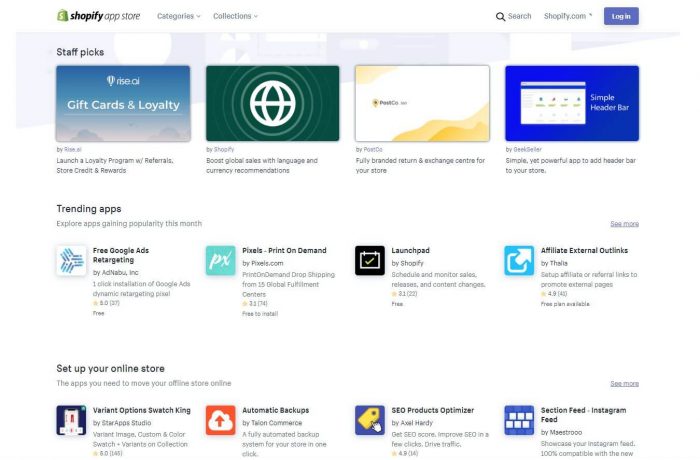This screenshot has height=460, width=700.
Task: Open the green globe Shopify app banner
Action: click(x=273, y=103)
